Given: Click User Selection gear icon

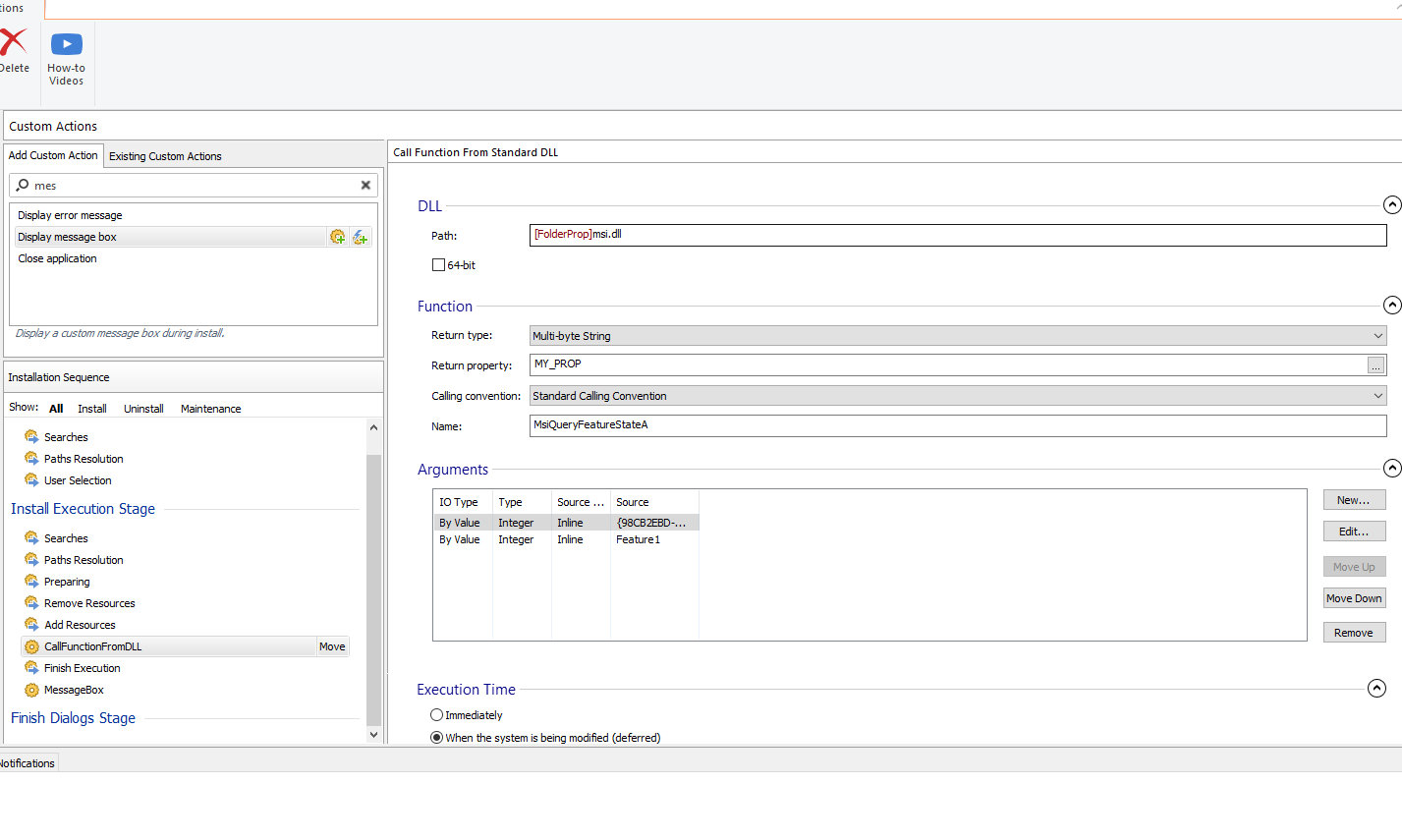Looking at the screenshot, I should coord(31,479).
